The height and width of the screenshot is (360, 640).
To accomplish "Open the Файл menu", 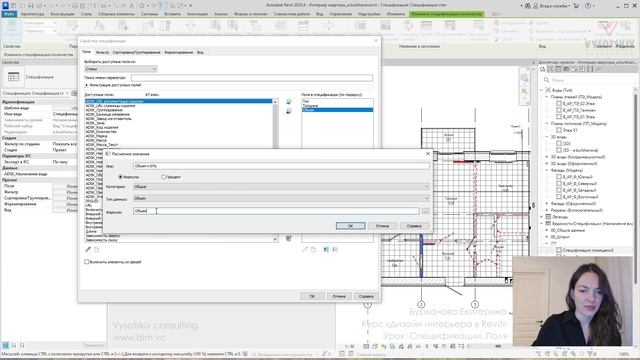I will coord(9,14).
